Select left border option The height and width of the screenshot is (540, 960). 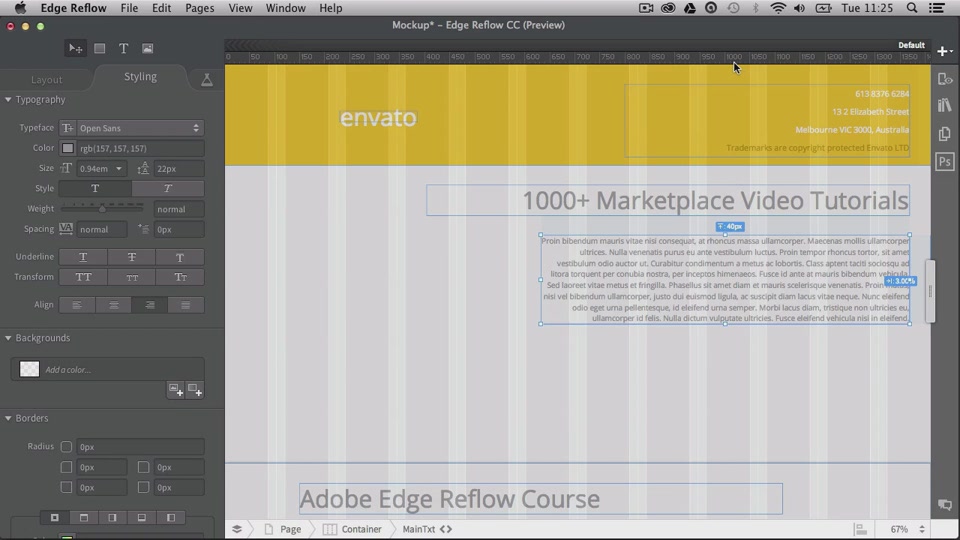coord(171,518)
